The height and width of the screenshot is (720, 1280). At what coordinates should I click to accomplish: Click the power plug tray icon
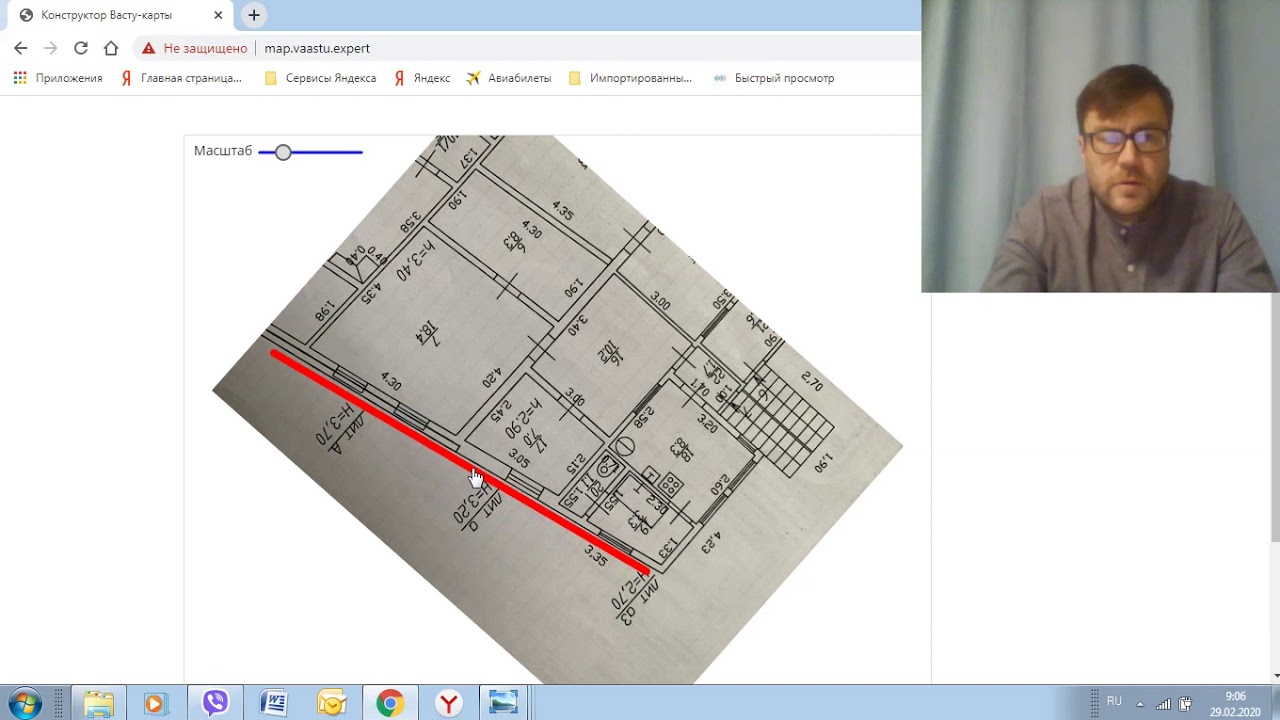click(1185, 703)
